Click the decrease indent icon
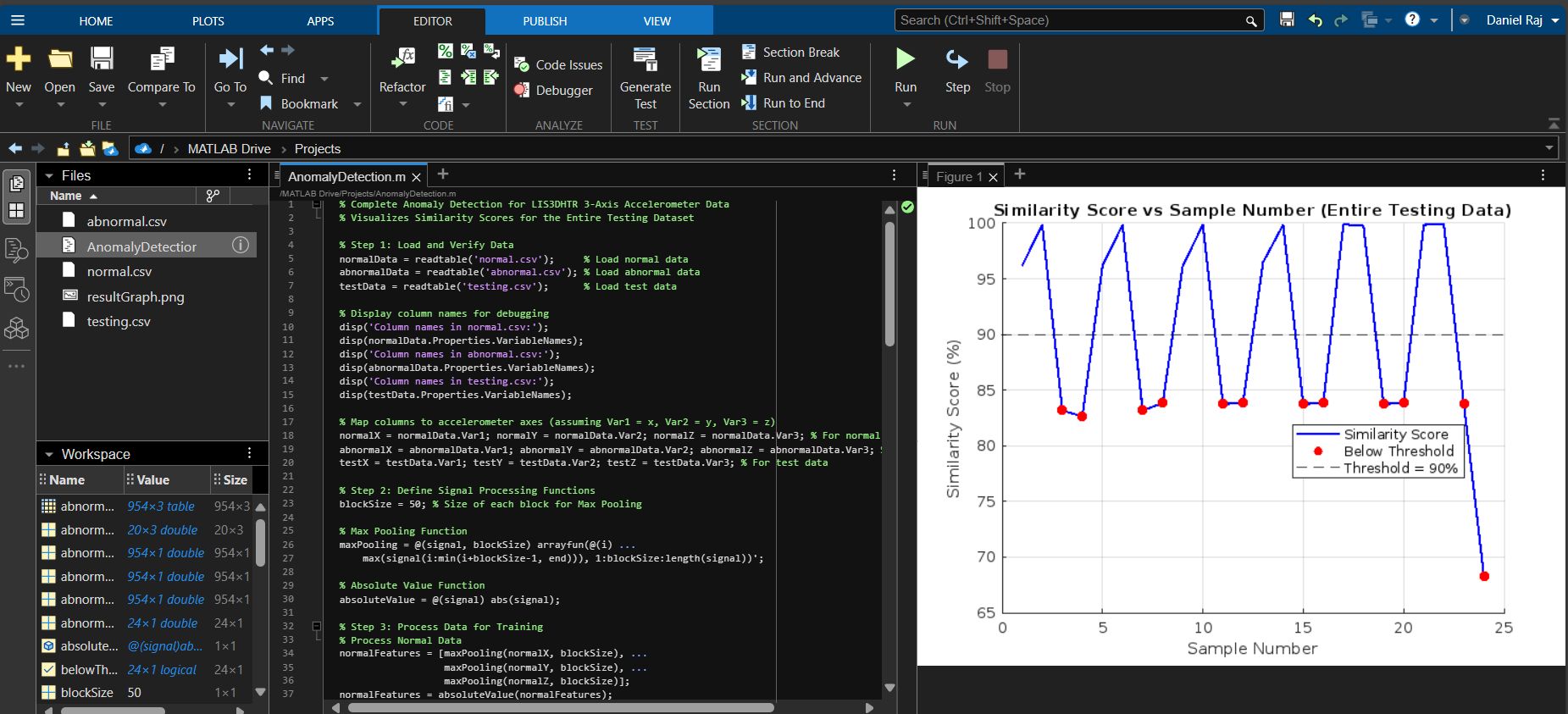The width and height of the screenshot is (1568, 714). click(491, 78)
